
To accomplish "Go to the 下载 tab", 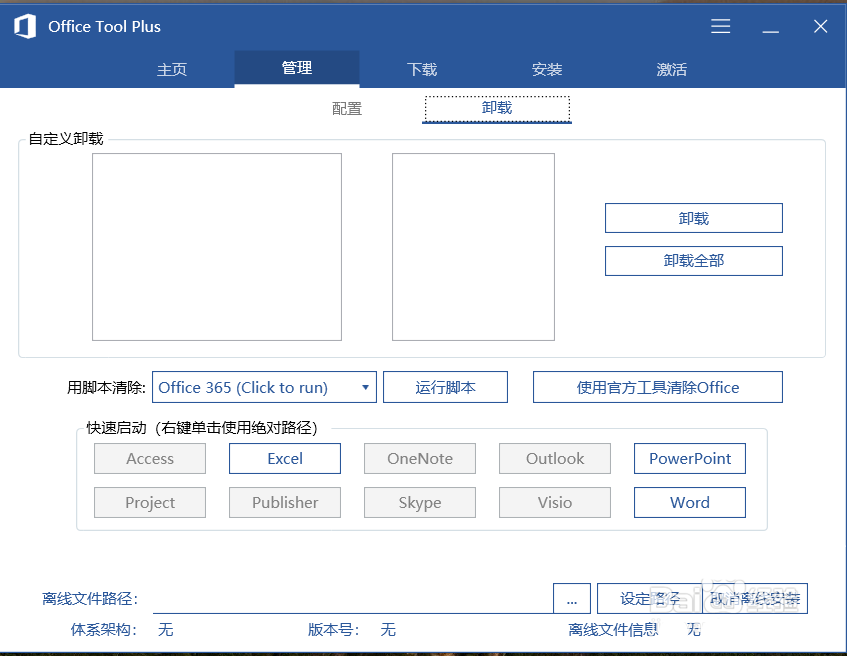I will 422,69.
